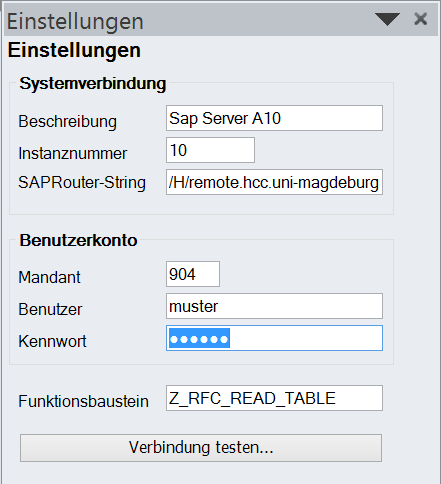Click the Kennwort label

click(x=52, y=341)
